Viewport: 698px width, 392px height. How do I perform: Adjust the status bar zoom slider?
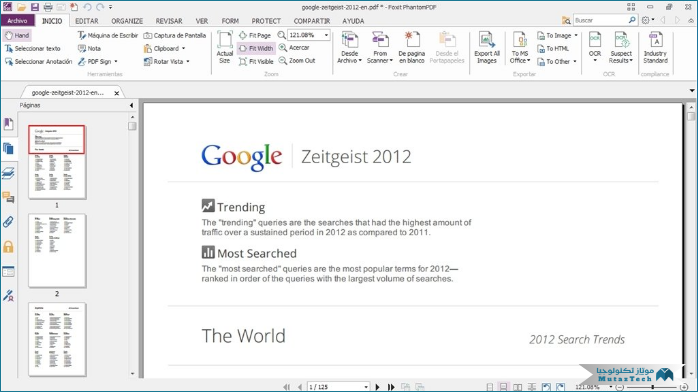(653, 387)
